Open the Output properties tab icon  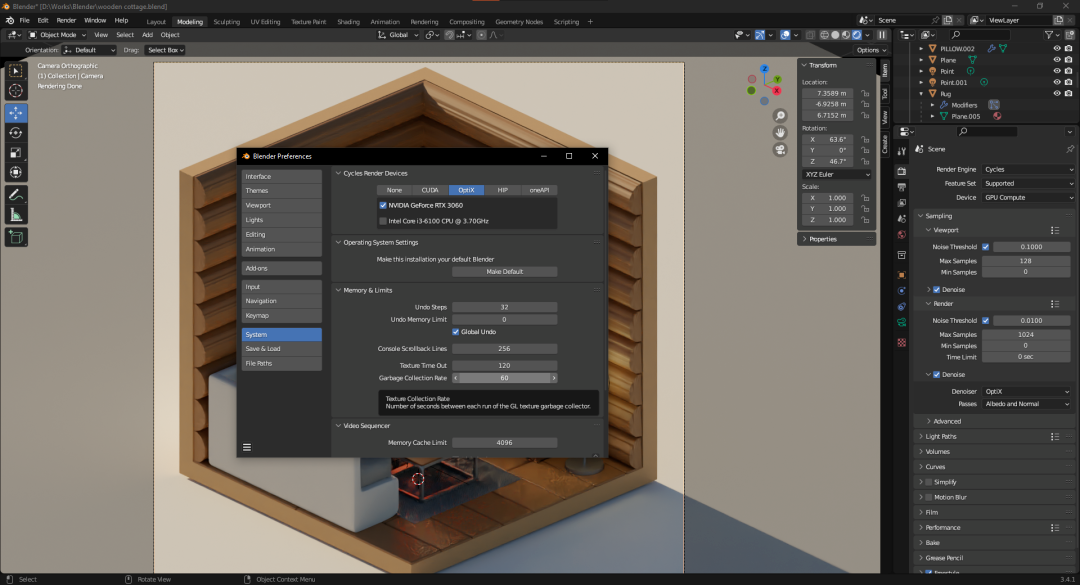point(902,187)
